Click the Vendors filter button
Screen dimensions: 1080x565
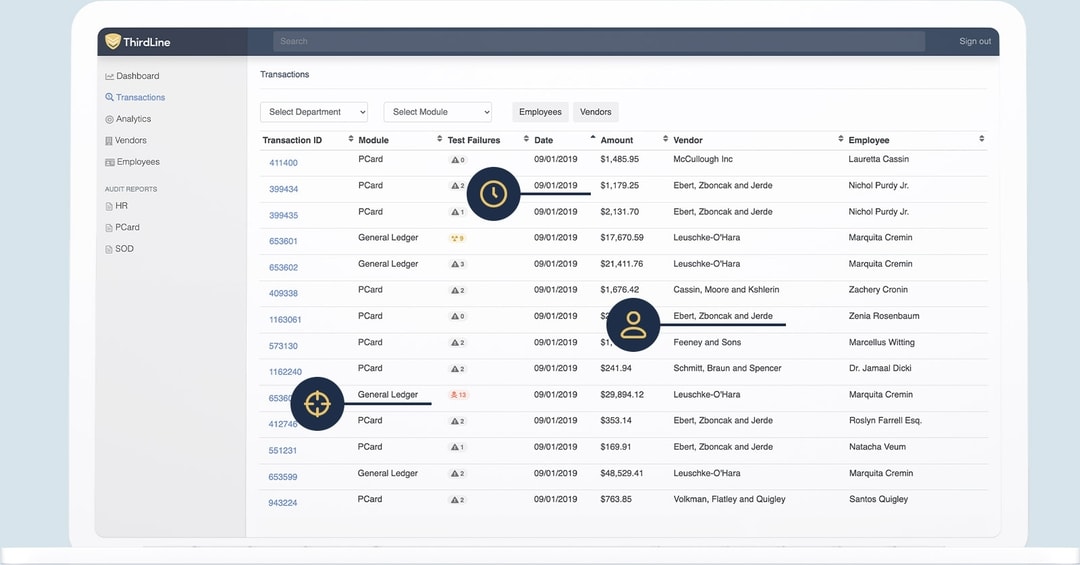click(x=596, y=112)
